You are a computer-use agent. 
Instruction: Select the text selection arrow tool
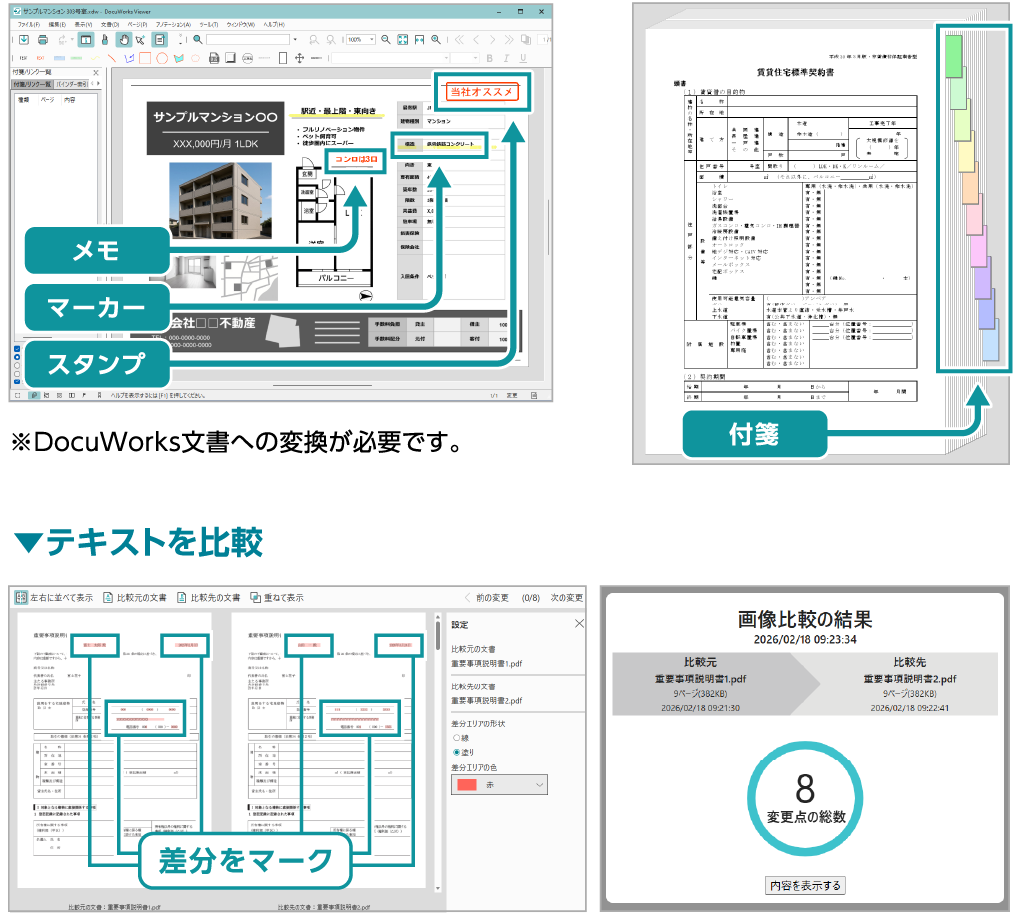[138, 40]
